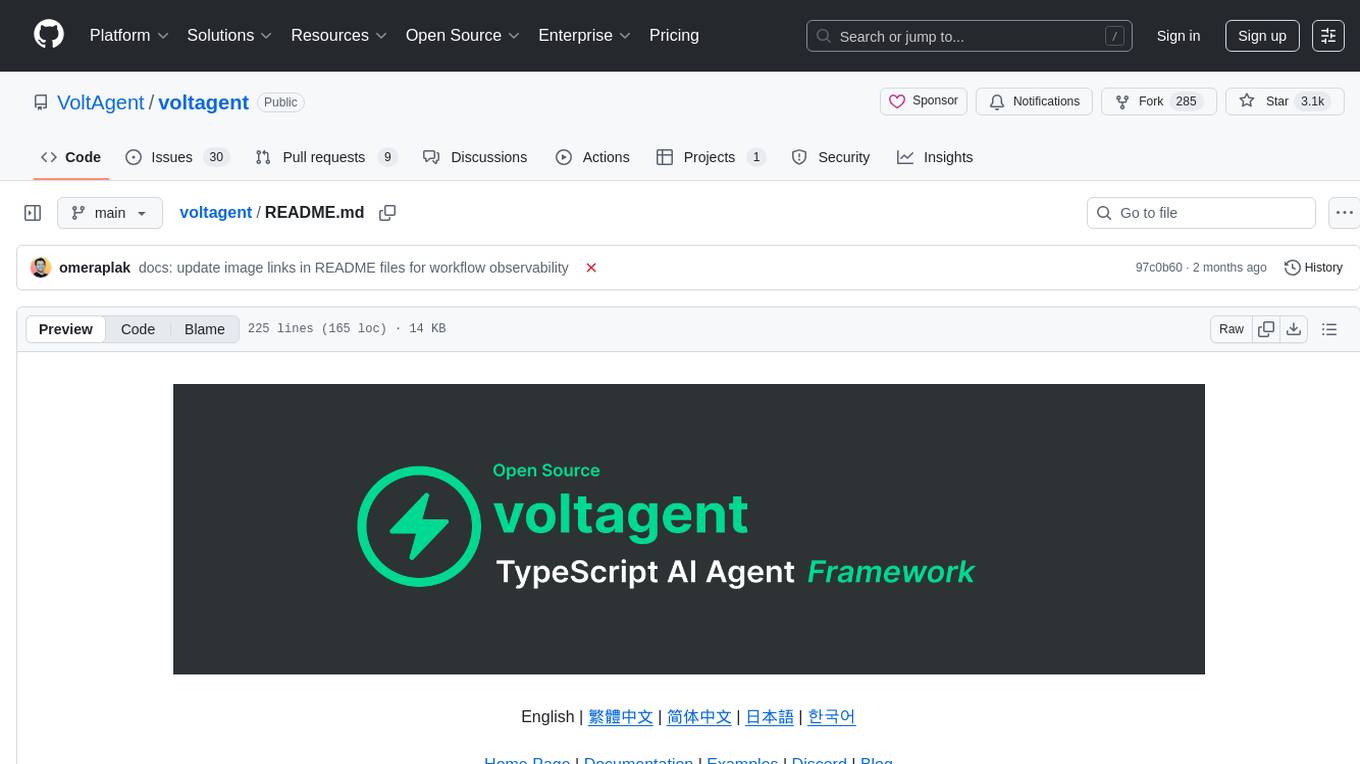Image resolution: width=1360 pixels, height=764 pixels.
Task: Switch to the Insights tab
Action: (935, 157)
